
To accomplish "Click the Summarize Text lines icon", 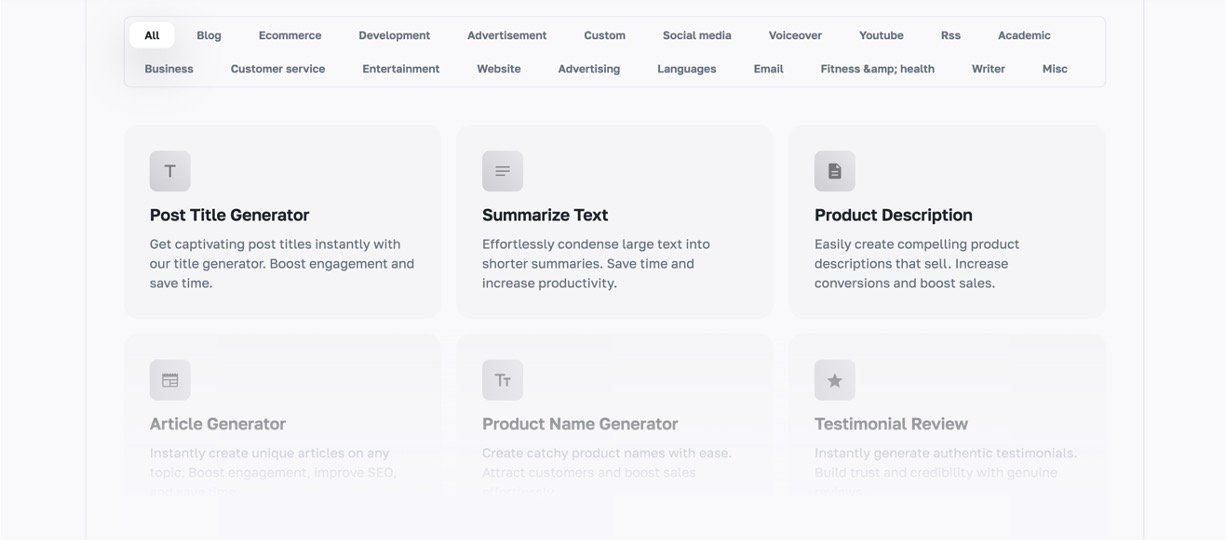I will tap(502, 171).
